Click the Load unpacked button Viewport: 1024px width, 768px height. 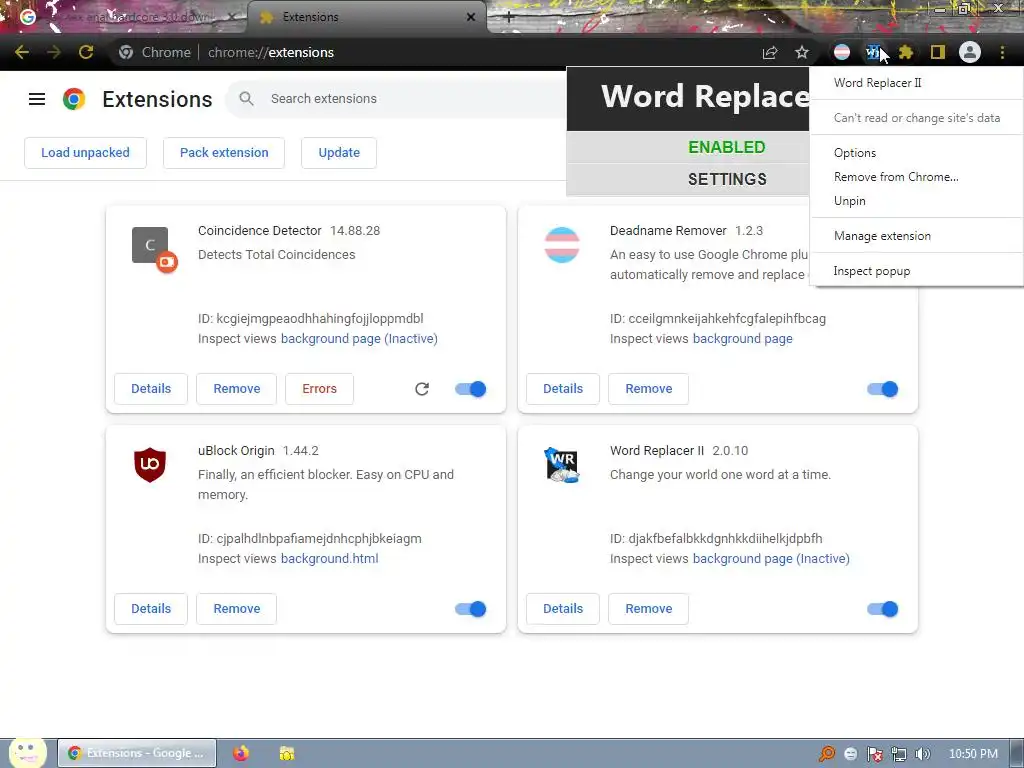[86, 153]
